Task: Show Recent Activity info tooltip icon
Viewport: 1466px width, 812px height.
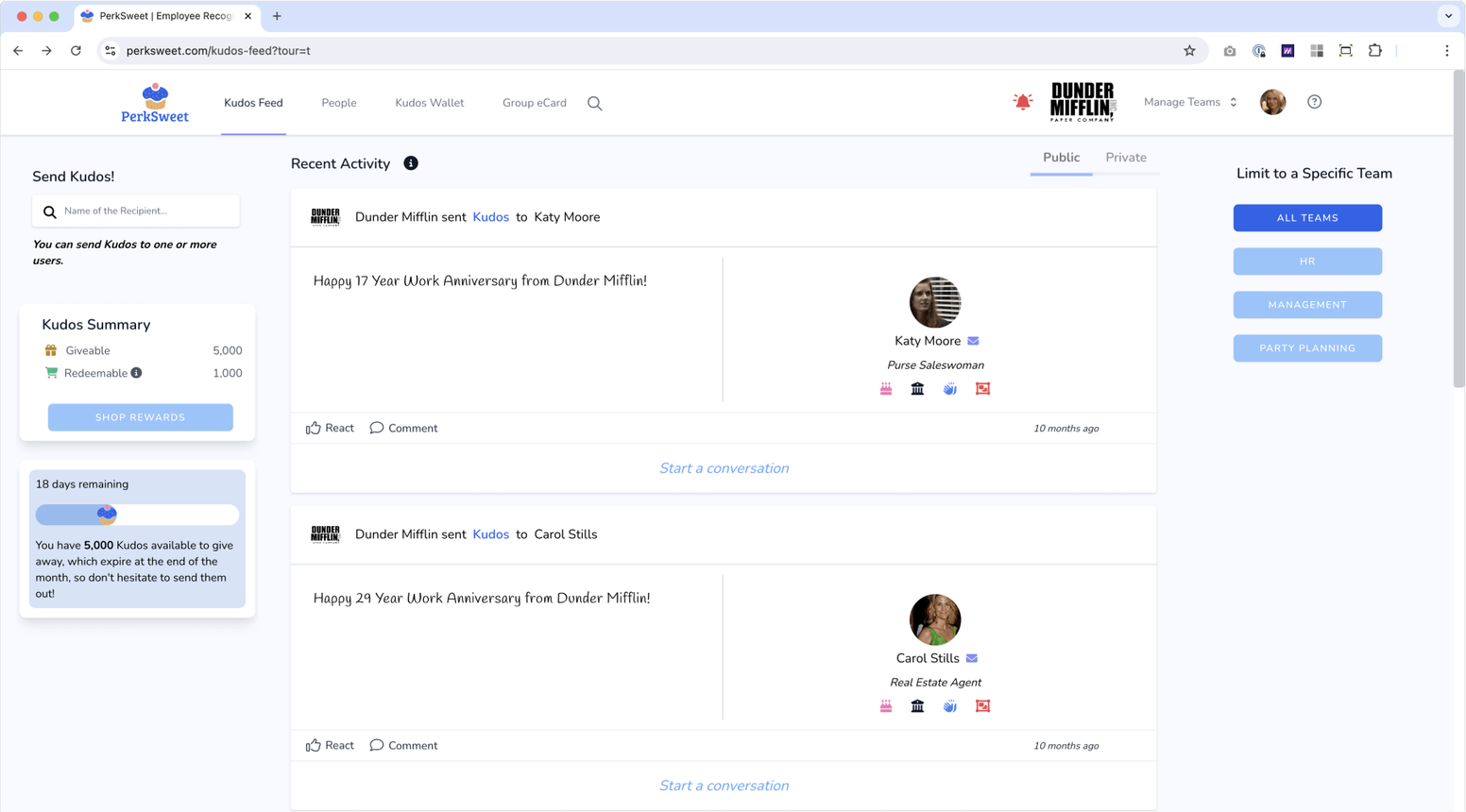Action: point(411,163)
